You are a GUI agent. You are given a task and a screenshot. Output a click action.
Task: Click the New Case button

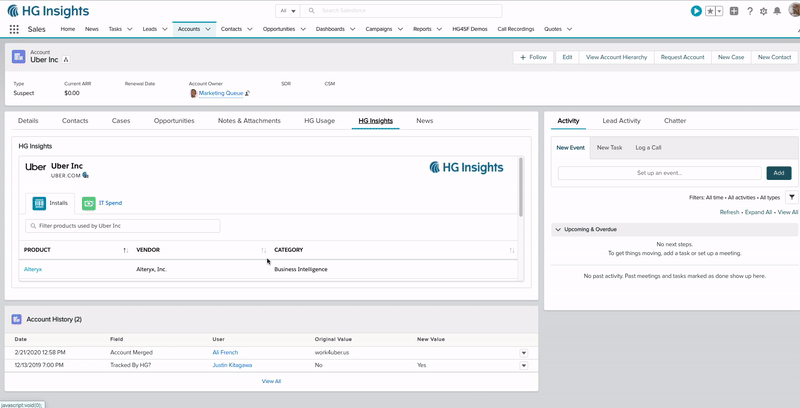[x=731, y=57]
